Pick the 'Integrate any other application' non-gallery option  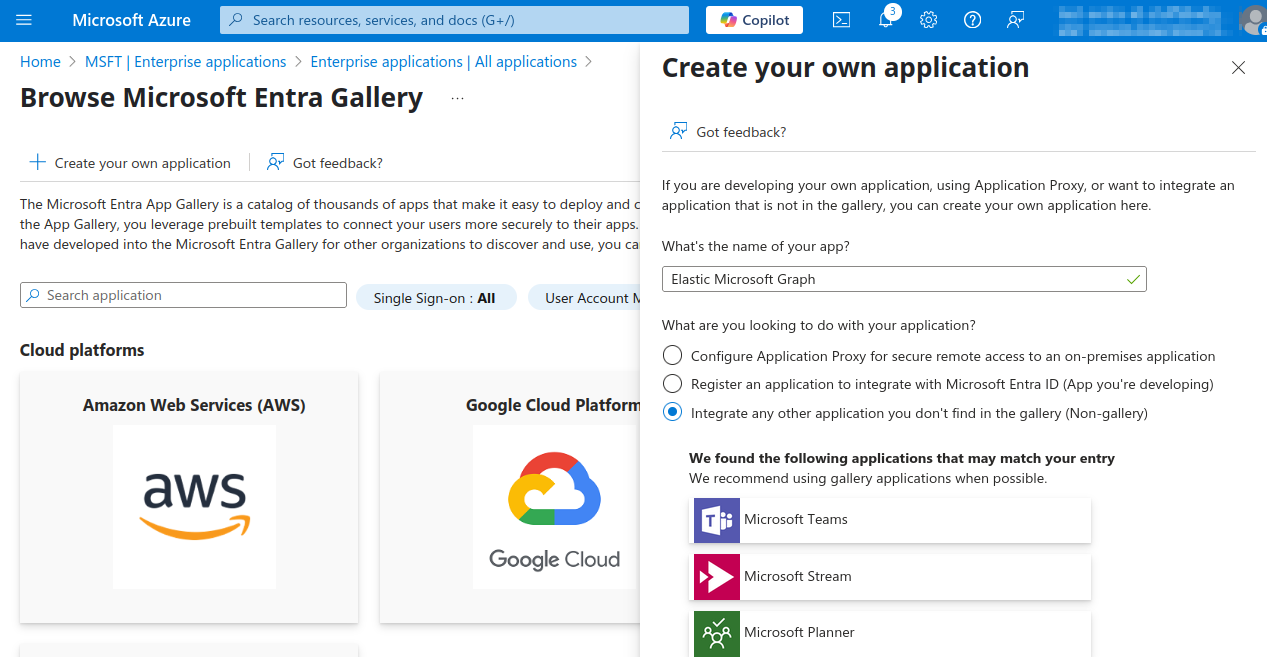click(x=671, y=411)
